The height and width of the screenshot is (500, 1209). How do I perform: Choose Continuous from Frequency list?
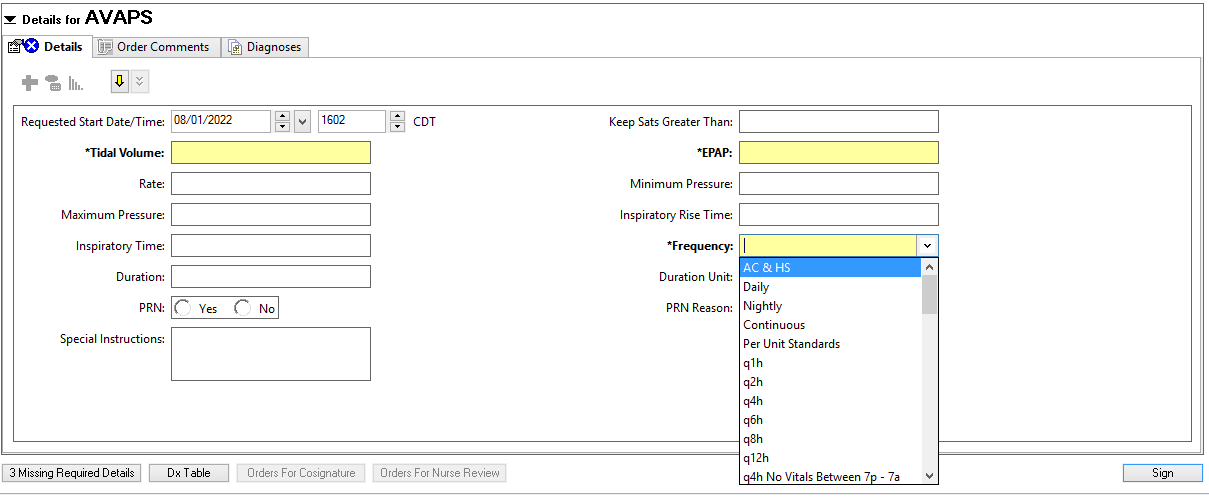tap(830, 324)
